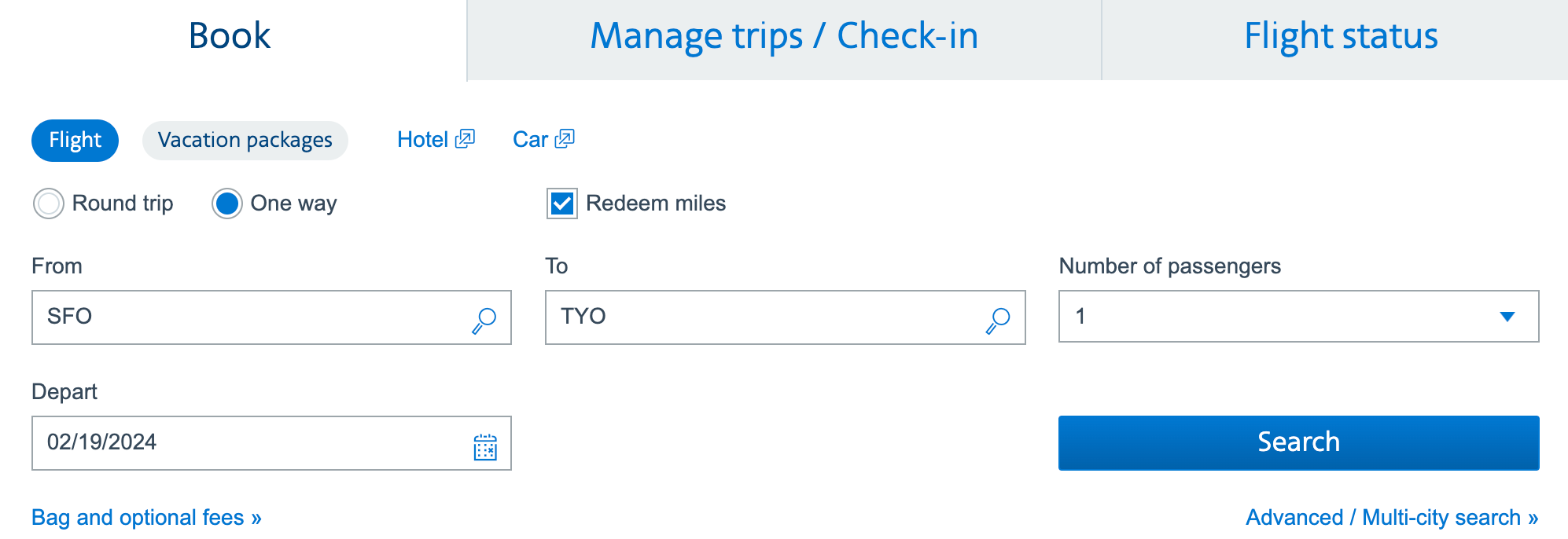
Task: Select the Round trip option
Action: tap(48, 203)
